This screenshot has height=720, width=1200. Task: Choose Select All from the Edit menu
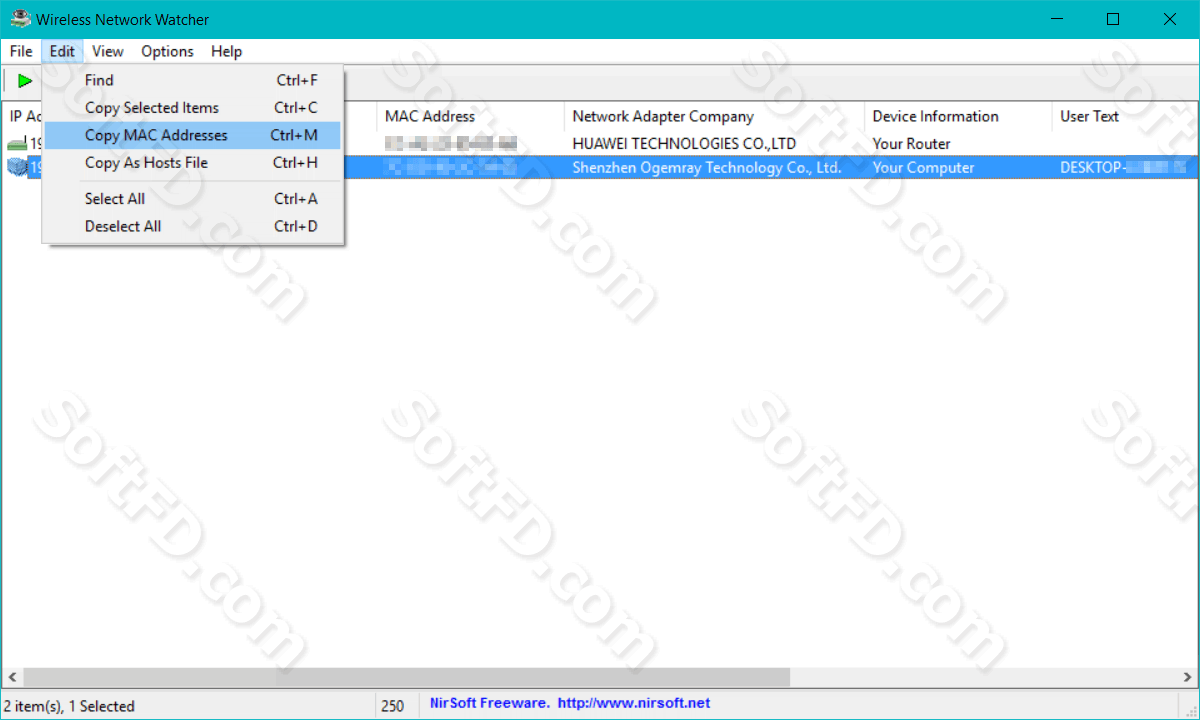coord(193,199)
